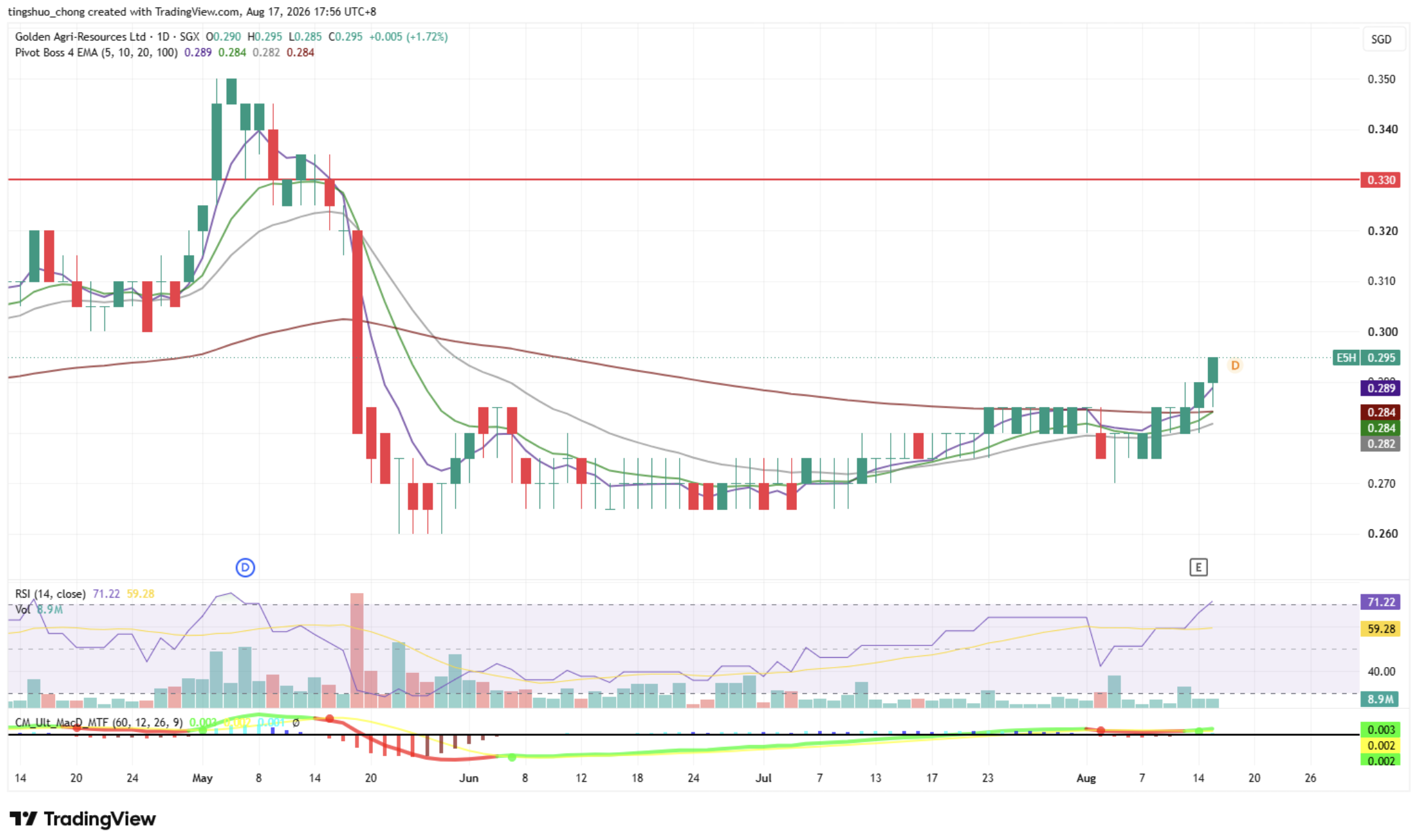1417x840 pixels.
Task: Click the purple 0.289 price axis label
Action: click(x=1380, y=389)
